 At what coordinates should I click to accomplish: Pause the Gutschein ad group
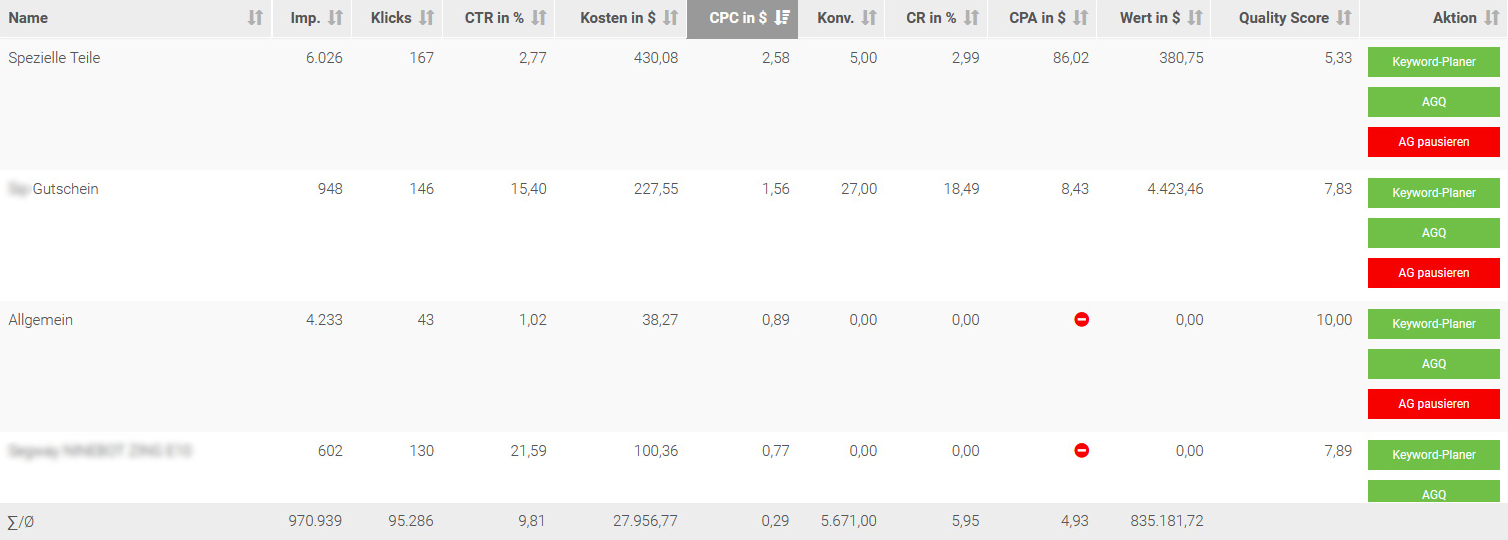pyautogui.click(x=1434, y=273)
